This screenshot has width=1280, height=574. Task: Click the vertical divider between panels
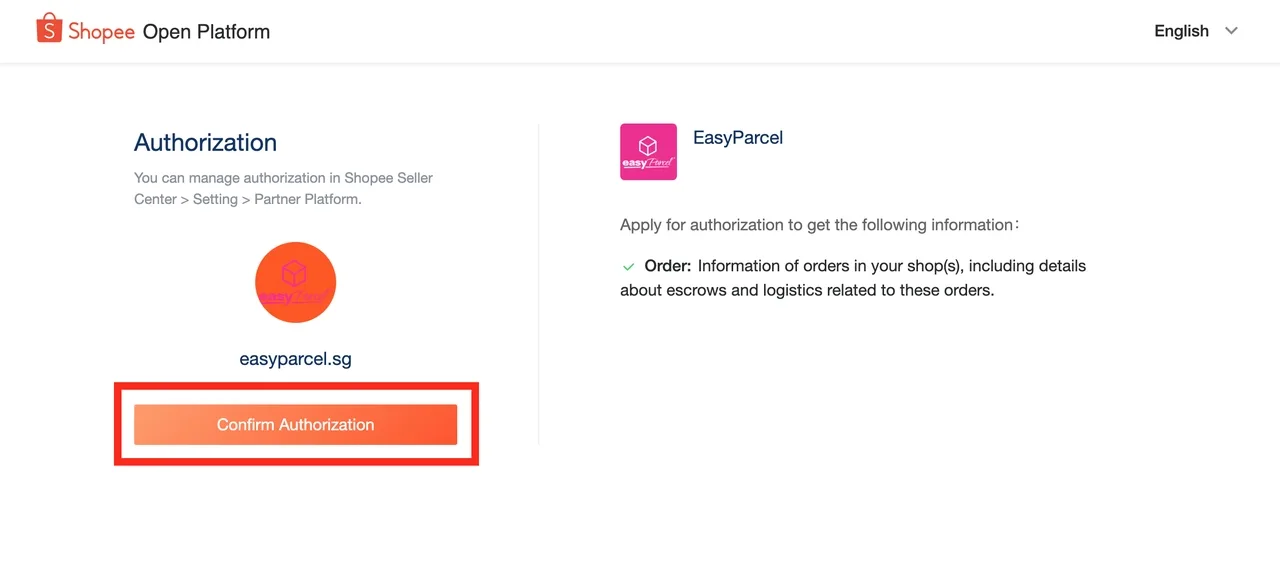(x=539, y=285)
